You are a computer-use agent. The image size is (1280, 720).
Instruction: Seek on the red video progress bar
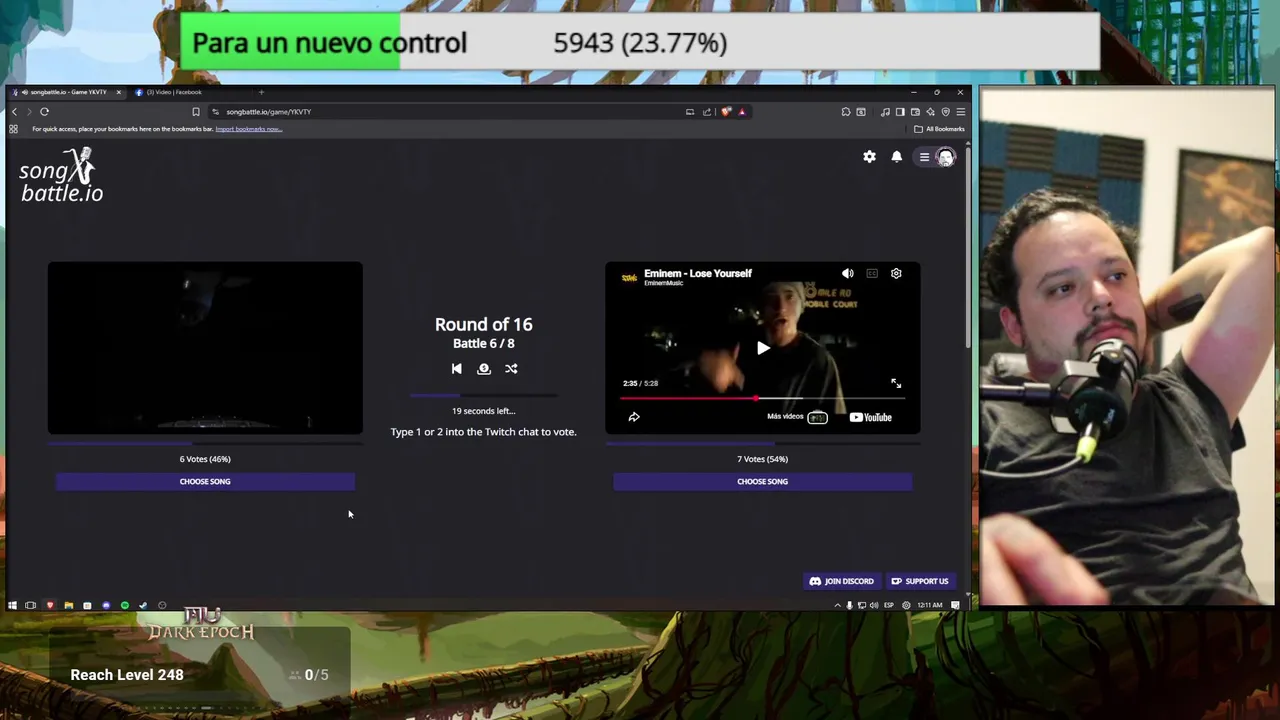(763, 398)
